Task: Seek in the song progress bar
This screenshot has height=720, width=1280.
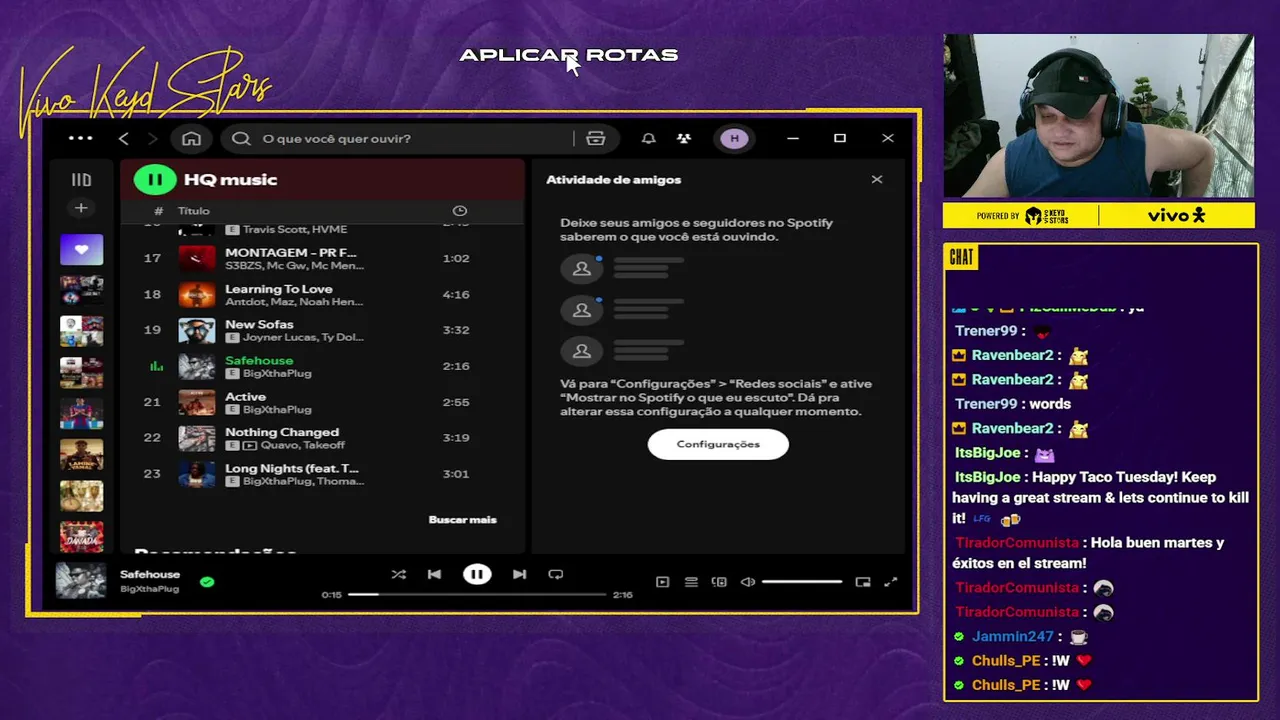Action: [x=477, y=595]
